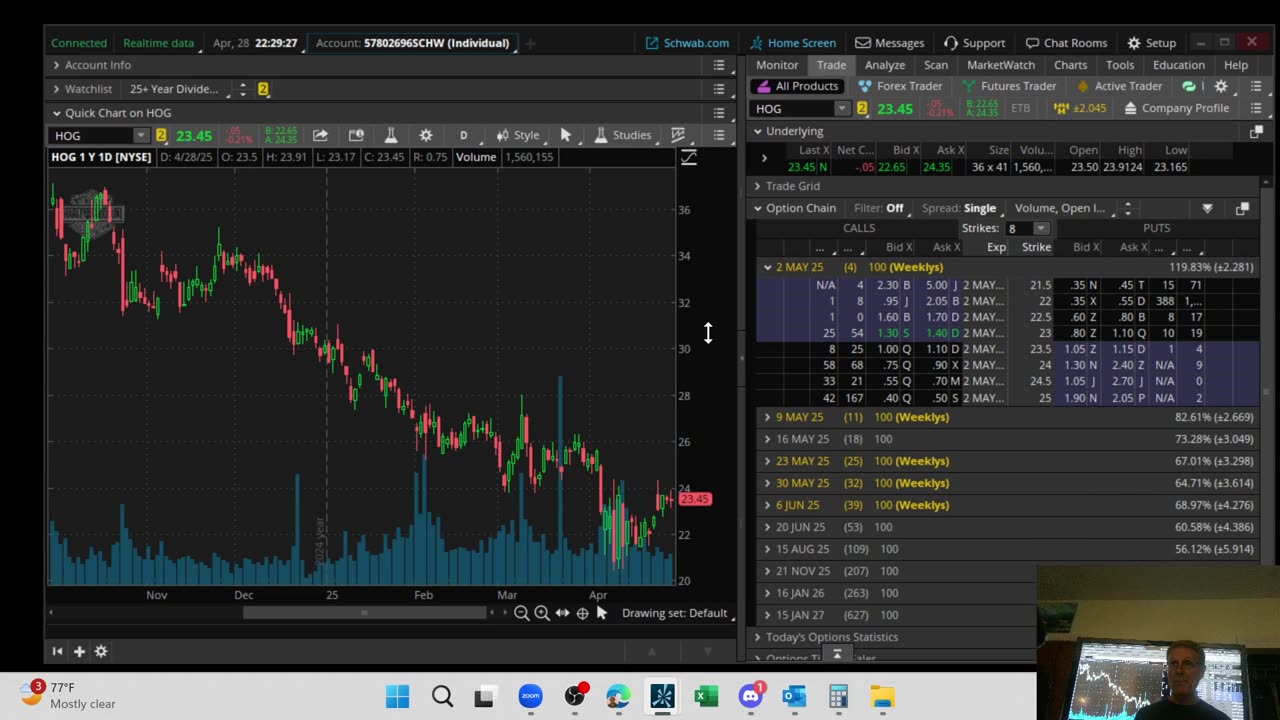Expand the Watchlist section
The width and height of the screenshot is (1280, 720).
pyautogui.click(x=56, y=89)
